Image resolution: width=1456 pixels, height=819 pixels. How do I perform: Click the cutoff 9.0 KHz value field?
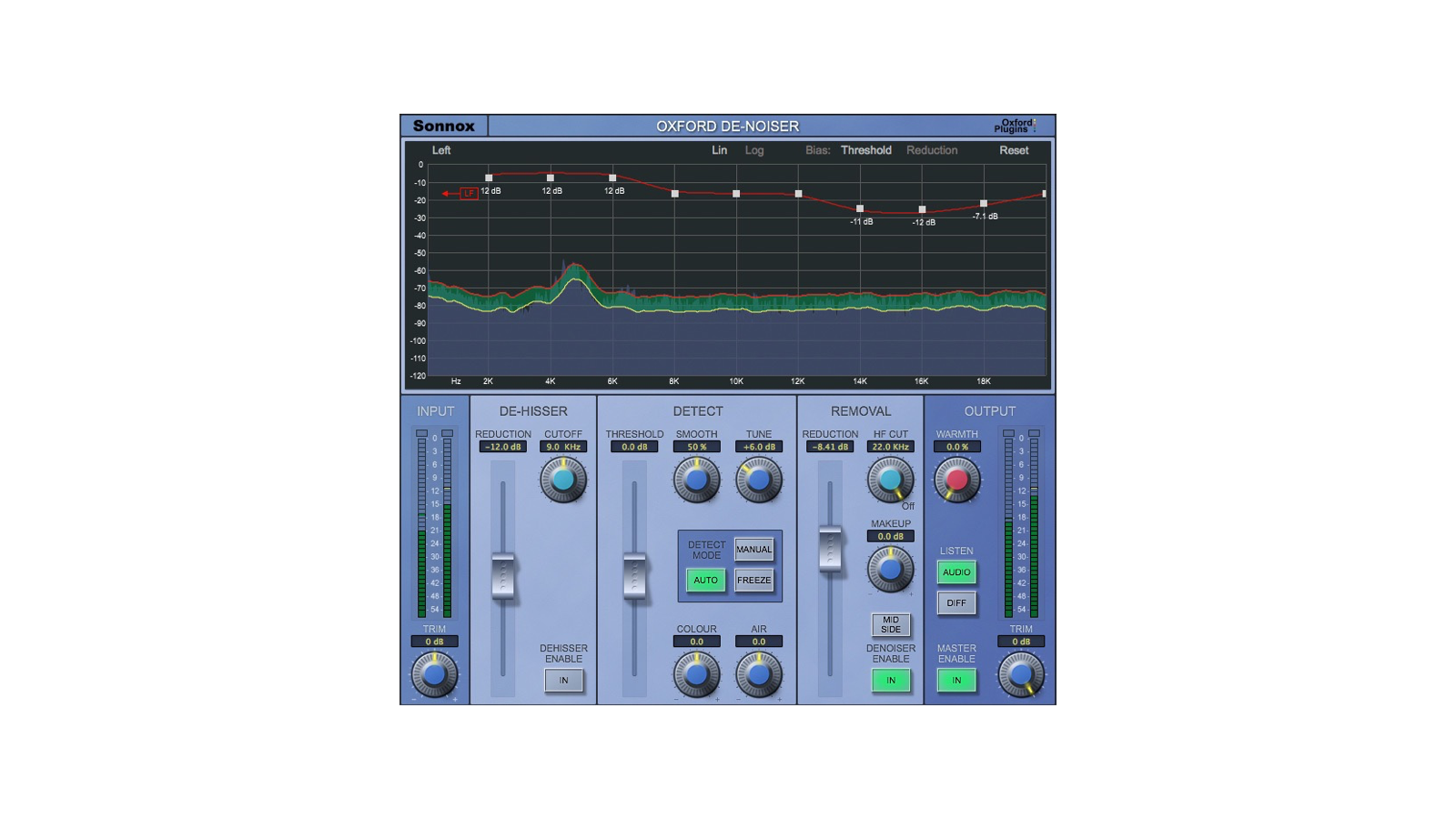click(563, 447)
